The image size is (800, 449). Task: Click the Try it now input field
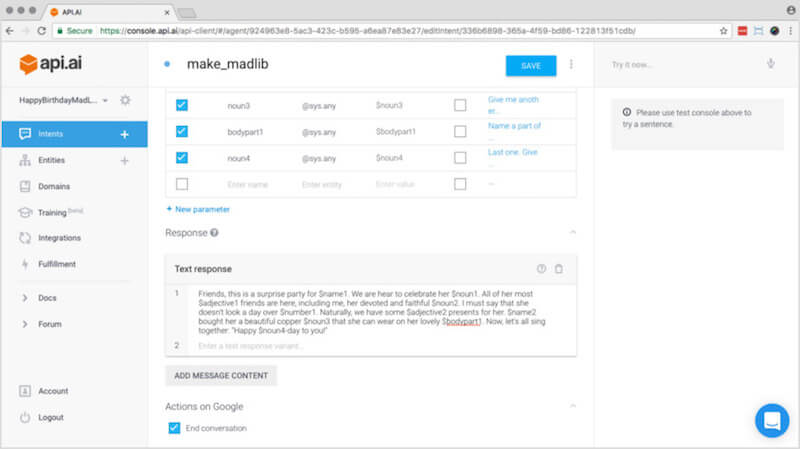(684, 65)
